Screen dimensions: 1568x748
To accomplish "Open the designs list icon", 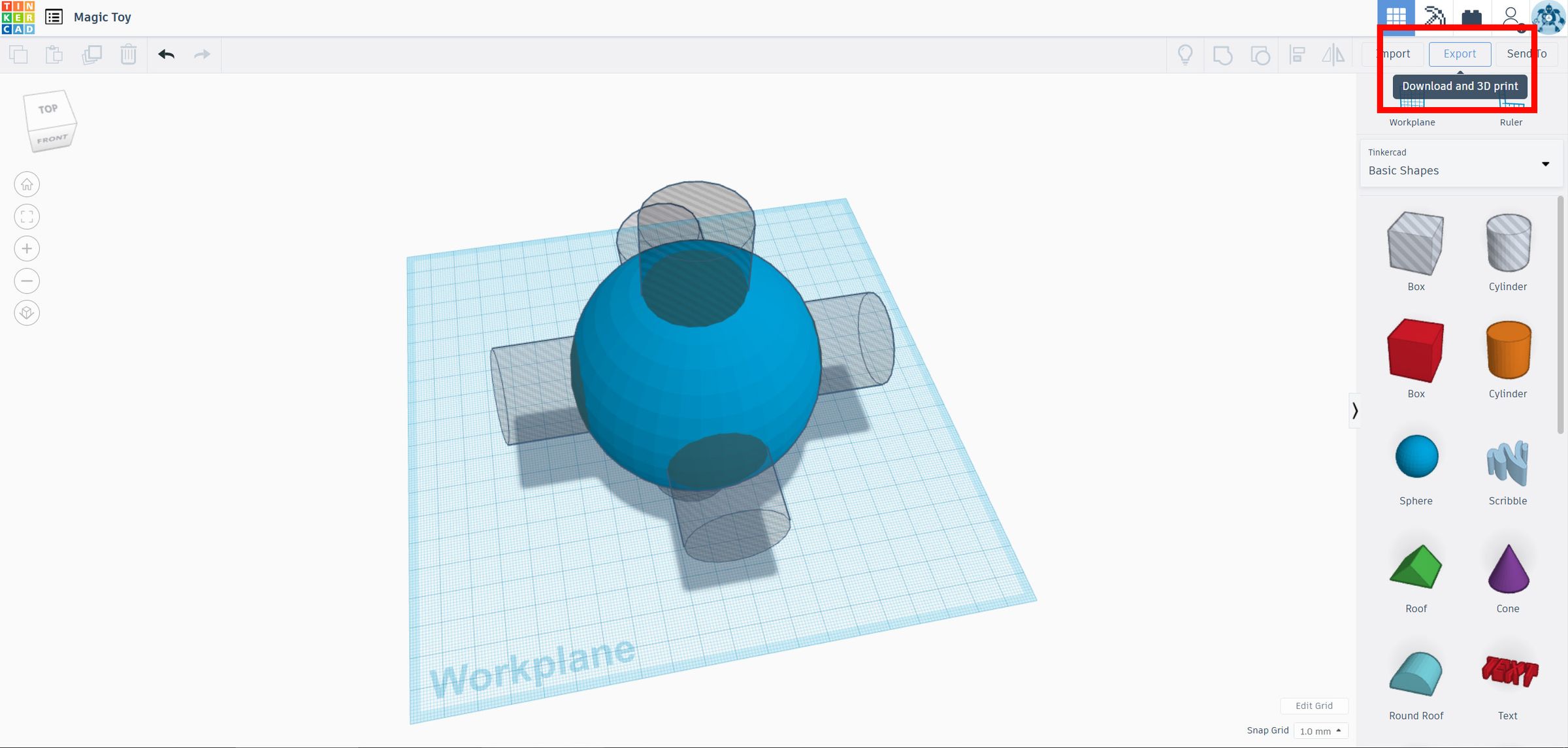I will click(x=54, y=17).
